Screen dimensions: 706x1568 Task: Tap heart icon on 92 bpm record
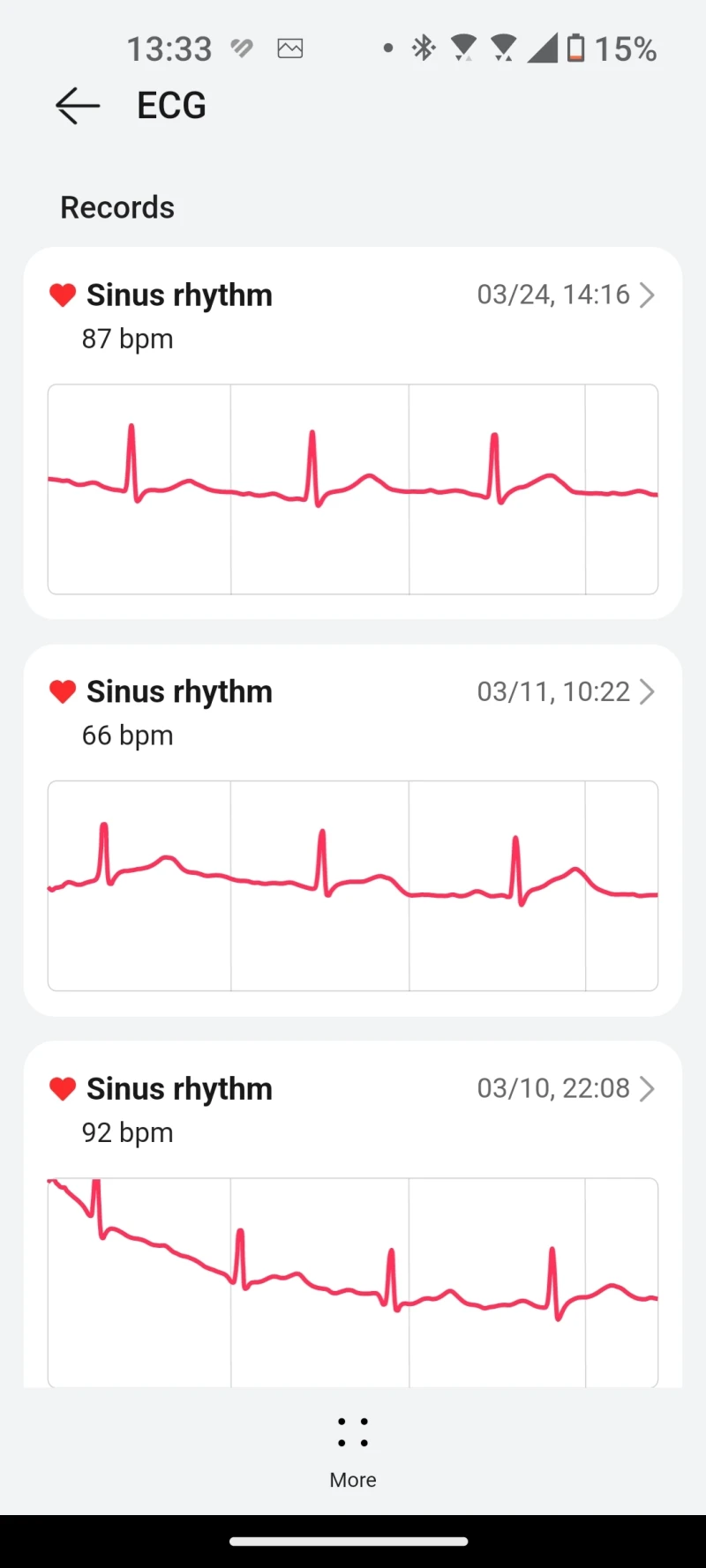[x=63, y=1088]
